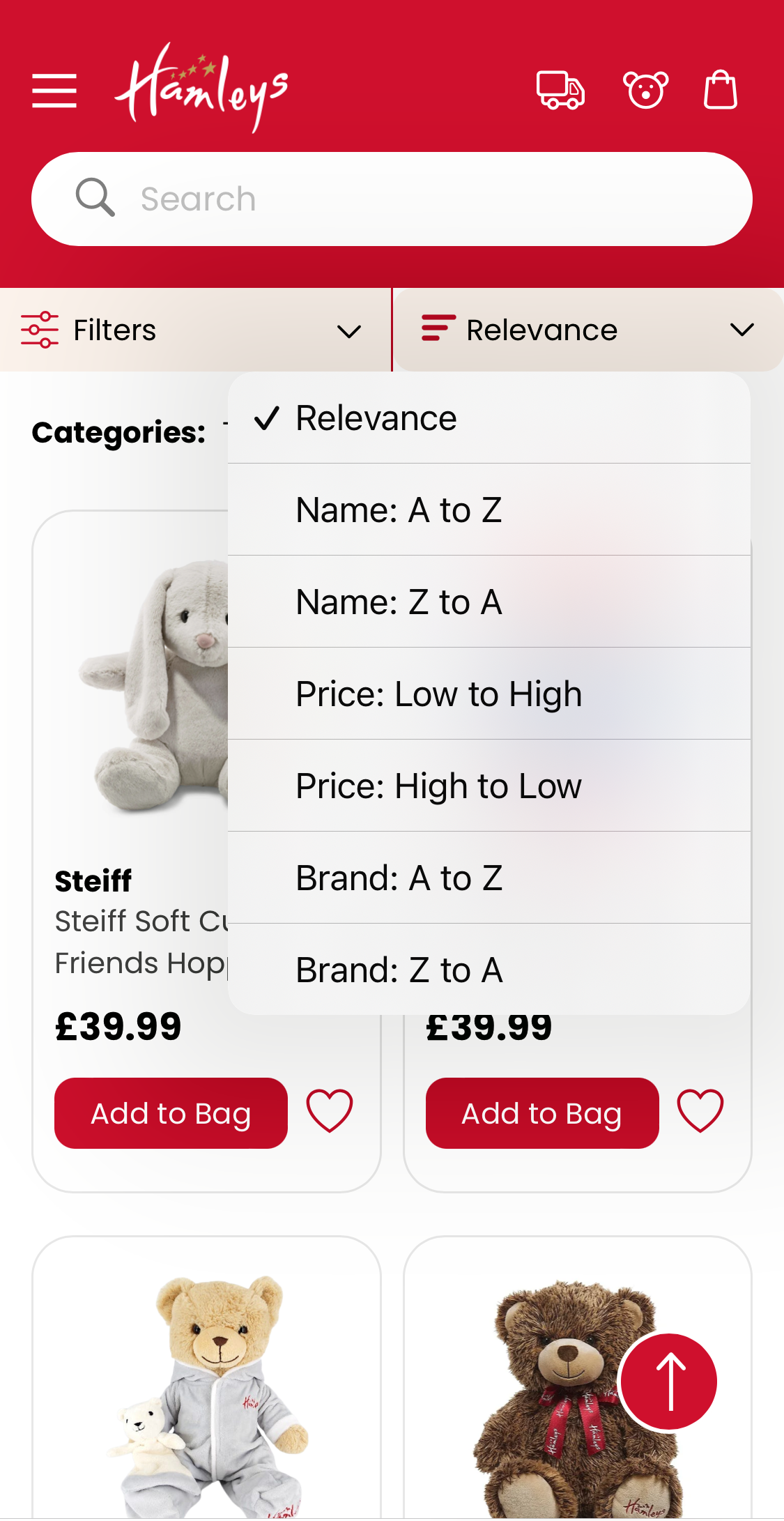Screen dimensions: 784x1521
Task: Add the Steiff bunny to bag
Action: [x=170, y=1113]
